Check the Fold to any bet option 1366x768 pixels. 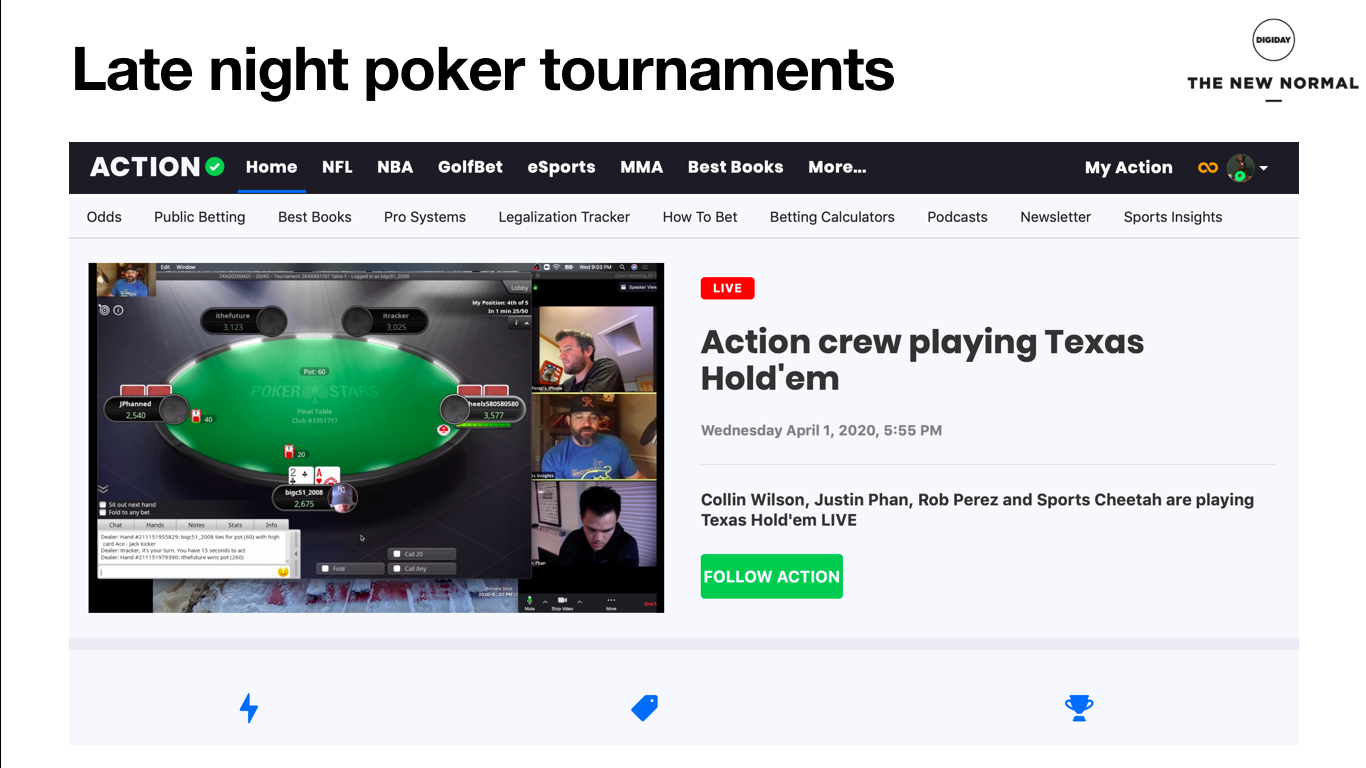[x=103, y=512]
